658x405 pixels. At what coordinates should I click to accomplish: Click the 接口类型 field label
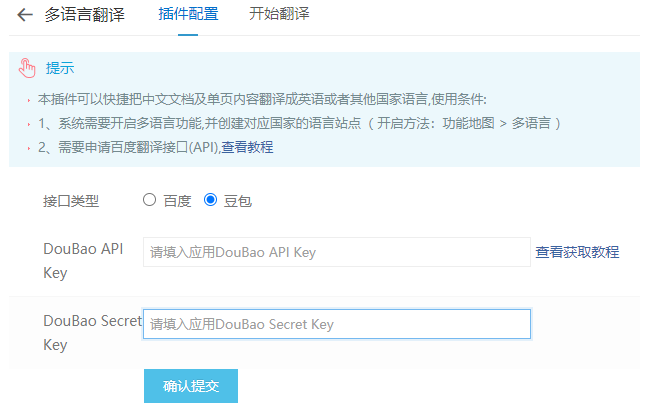tap(71, 201)
